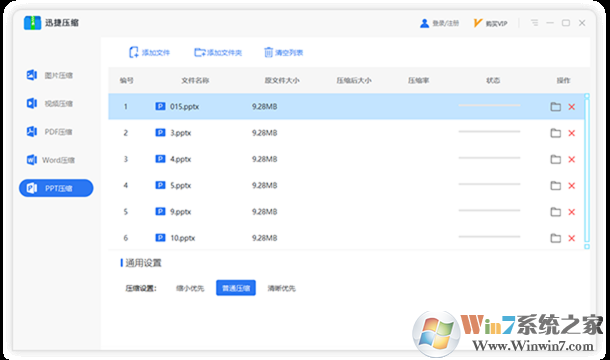
Task: Open the video compression sidebar tab
Action: pyautogui.click(x=49, y=104)
